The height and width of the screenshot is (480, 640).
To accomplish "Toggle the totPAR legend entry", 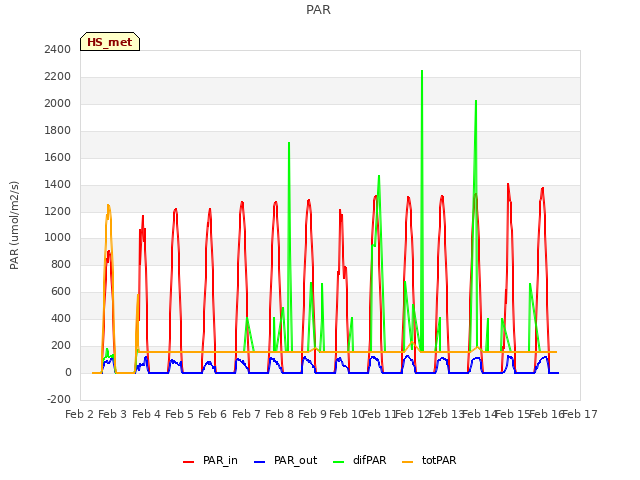I will (429, 460).
